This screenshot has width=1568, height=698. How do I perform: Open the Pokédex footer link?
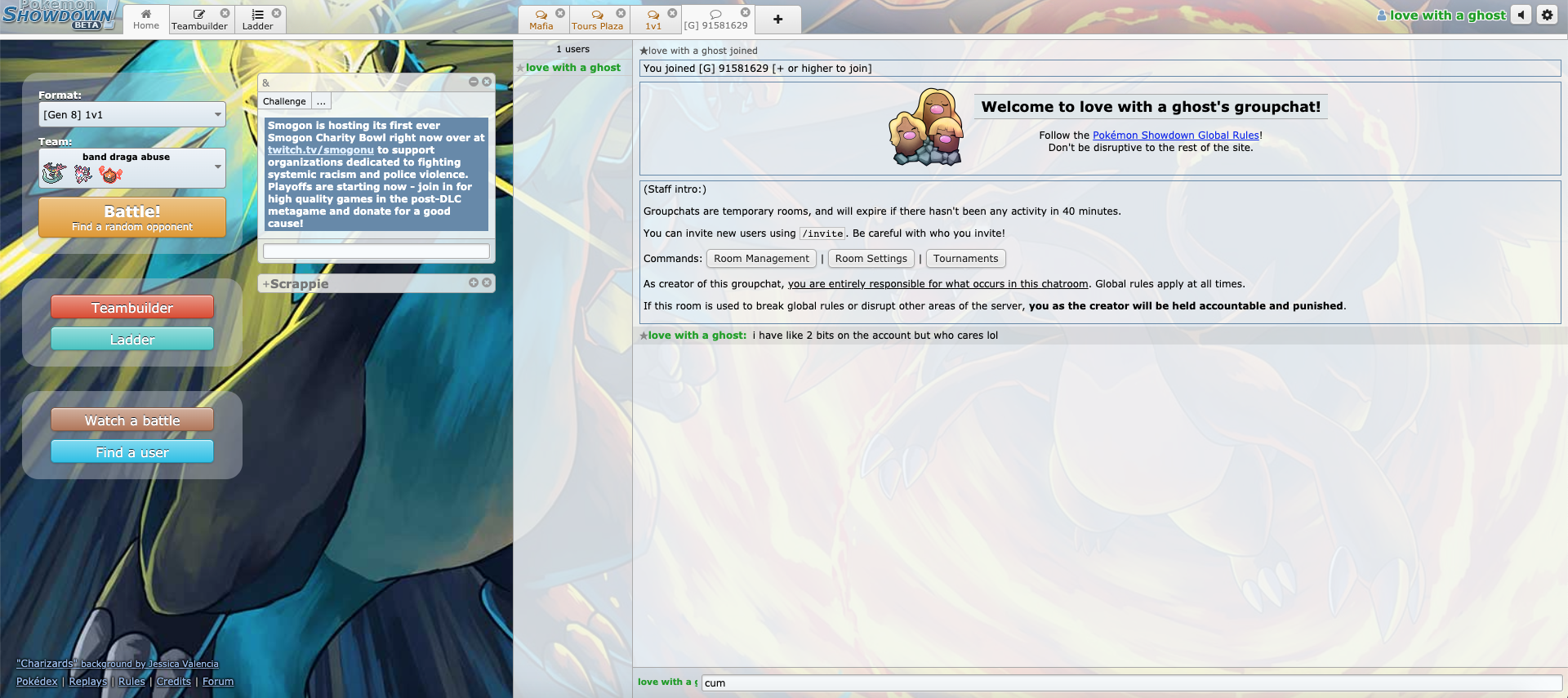coord(37,682)
